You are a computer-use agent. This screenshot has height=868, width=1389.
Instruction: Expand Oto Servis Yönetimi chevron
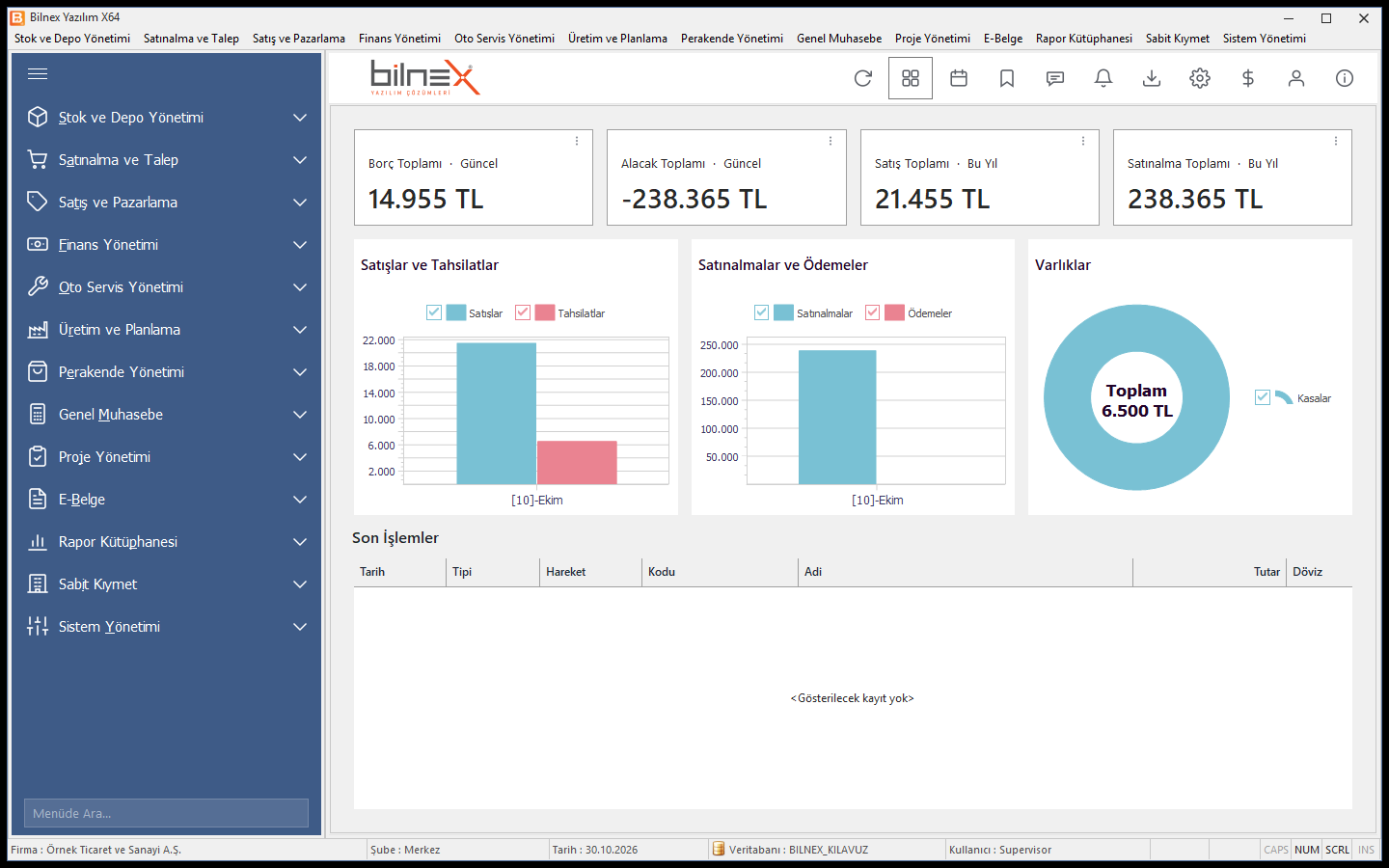300,287
